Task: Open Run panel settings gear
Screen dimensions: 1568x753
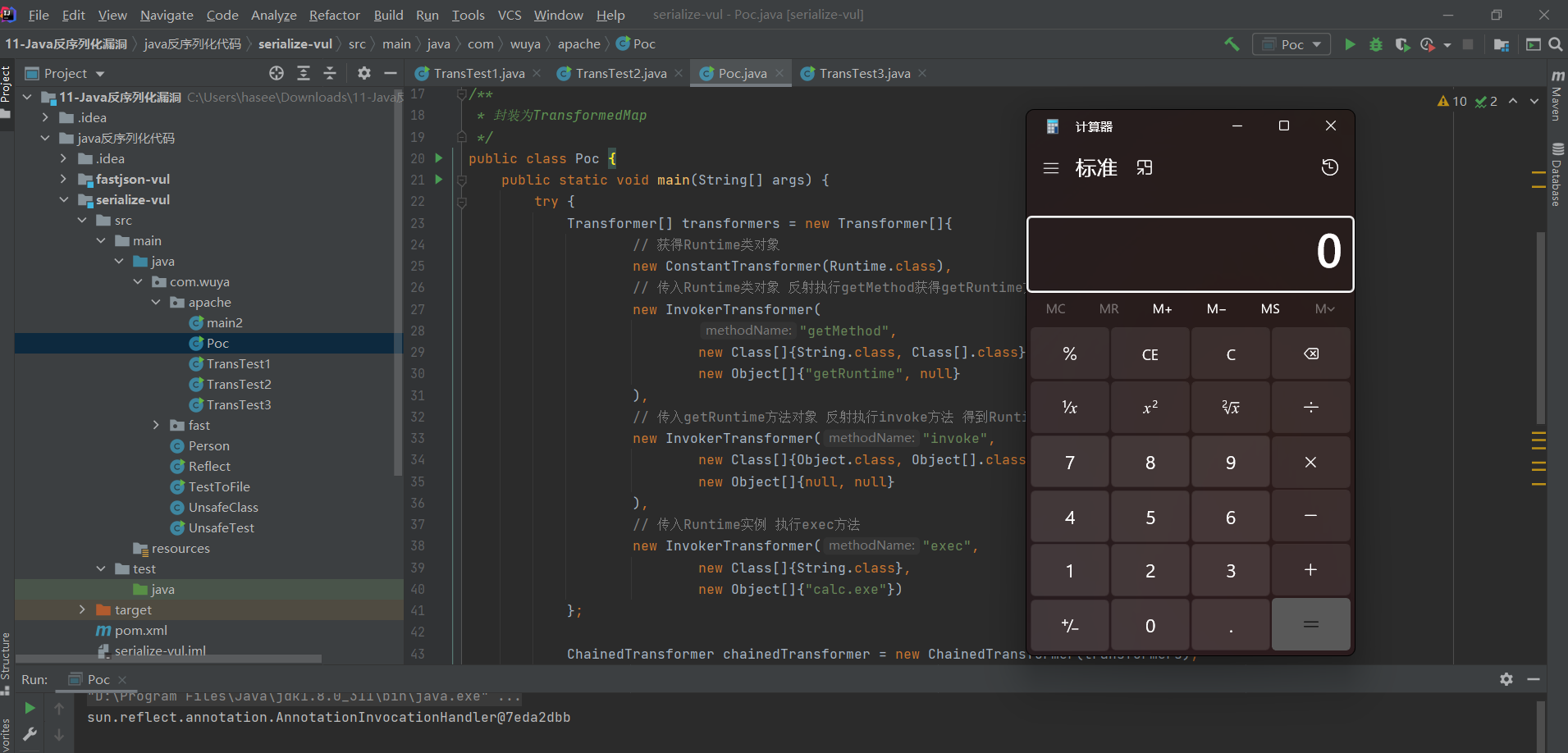Action: (x=1506, y=679)
